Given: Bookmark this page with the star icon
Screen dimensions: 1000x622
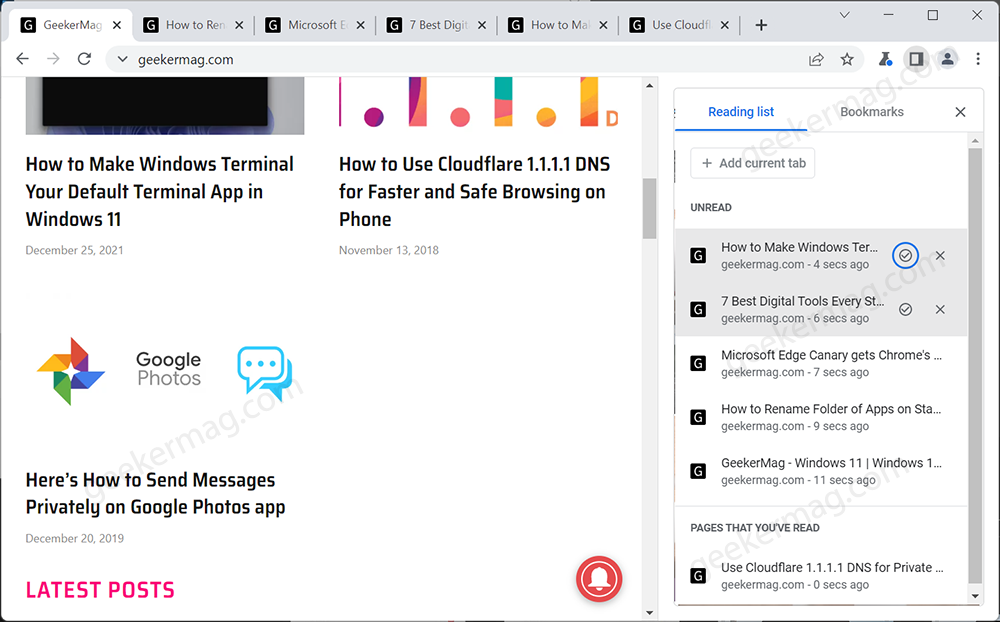Looking at the screenshot, I should [x=847, y=59].
